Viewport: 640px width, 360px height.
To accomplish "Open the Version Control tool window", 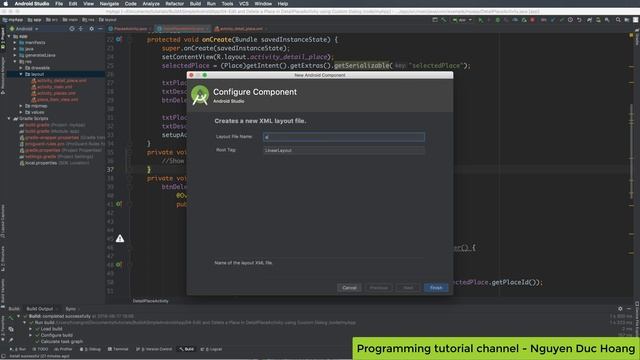I will point(154,349).
